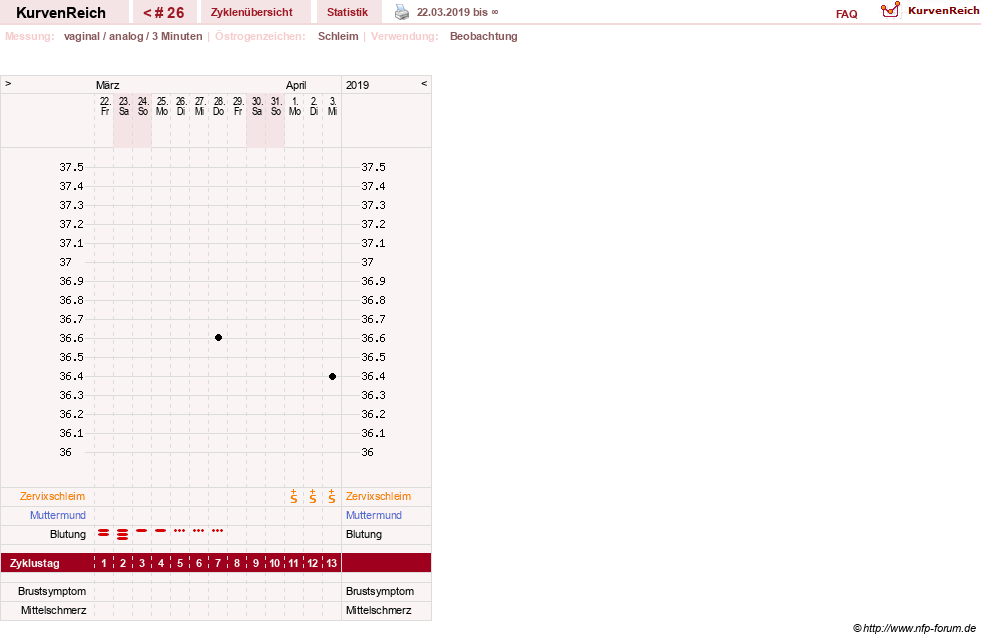Screen dimensions: 981x640
Task: Open the Zyklenübersicht tab
Action: (x=252, y=13)
